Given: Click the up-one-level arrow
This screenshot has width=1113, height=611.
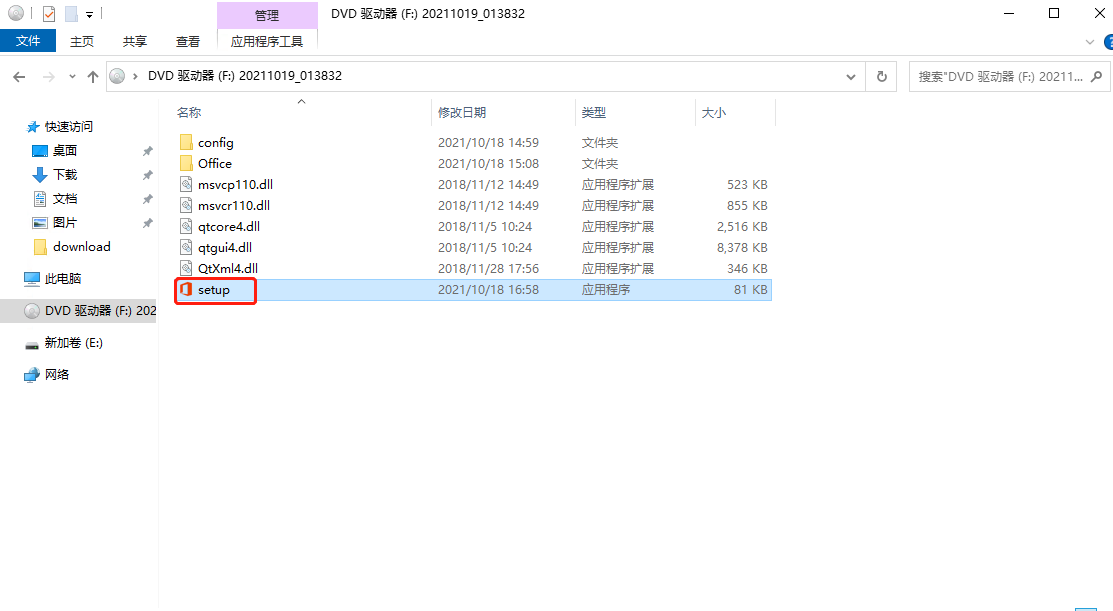Looking at the screenshot, I should click(92, 75).
